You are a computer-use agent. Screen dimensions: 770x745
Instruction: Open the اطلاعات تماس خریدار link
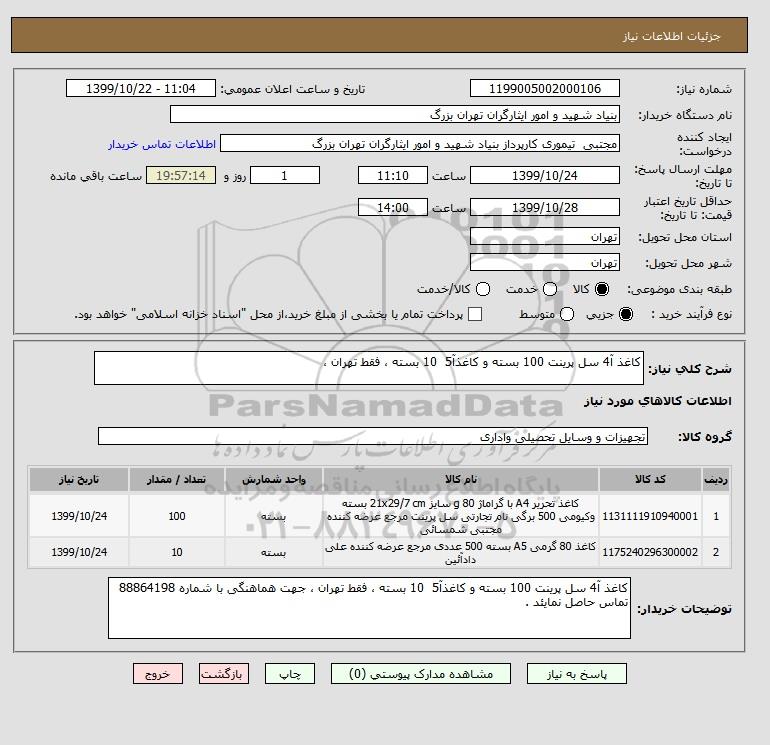(162, 144)
